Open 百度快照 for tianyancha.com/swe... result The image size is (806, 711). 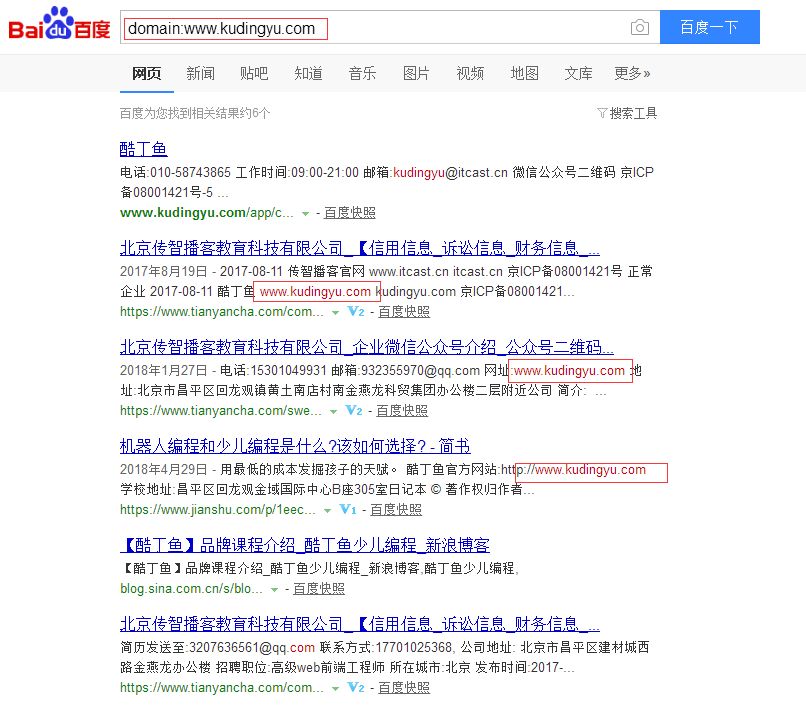(x=402, y=411)
